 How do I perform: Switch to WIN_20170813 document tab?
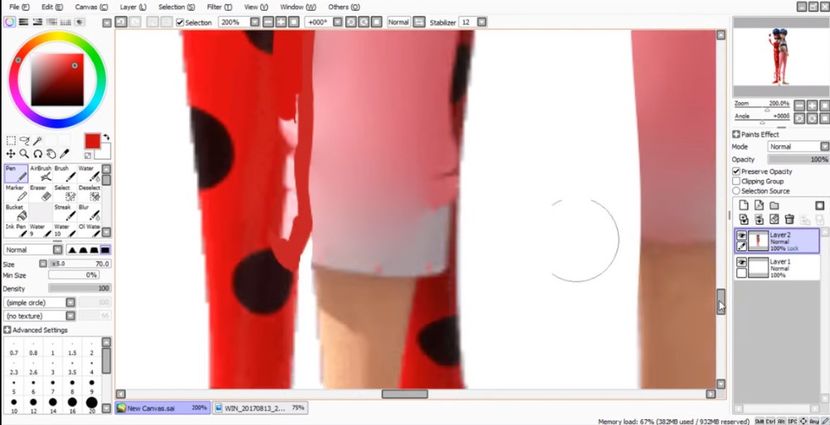click(x=260, y=408)
